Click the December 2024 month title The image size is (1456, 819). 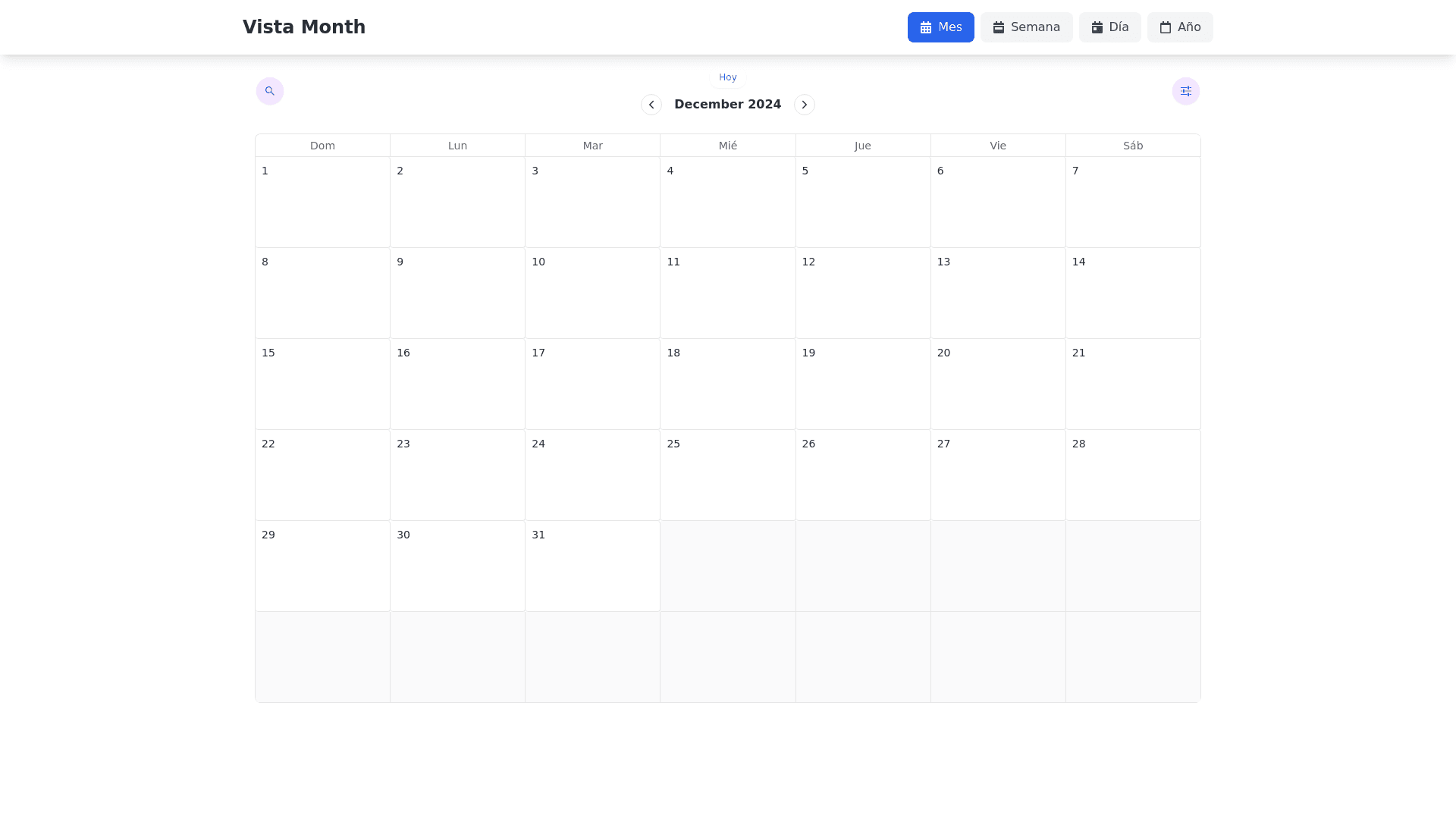(727, 105)
